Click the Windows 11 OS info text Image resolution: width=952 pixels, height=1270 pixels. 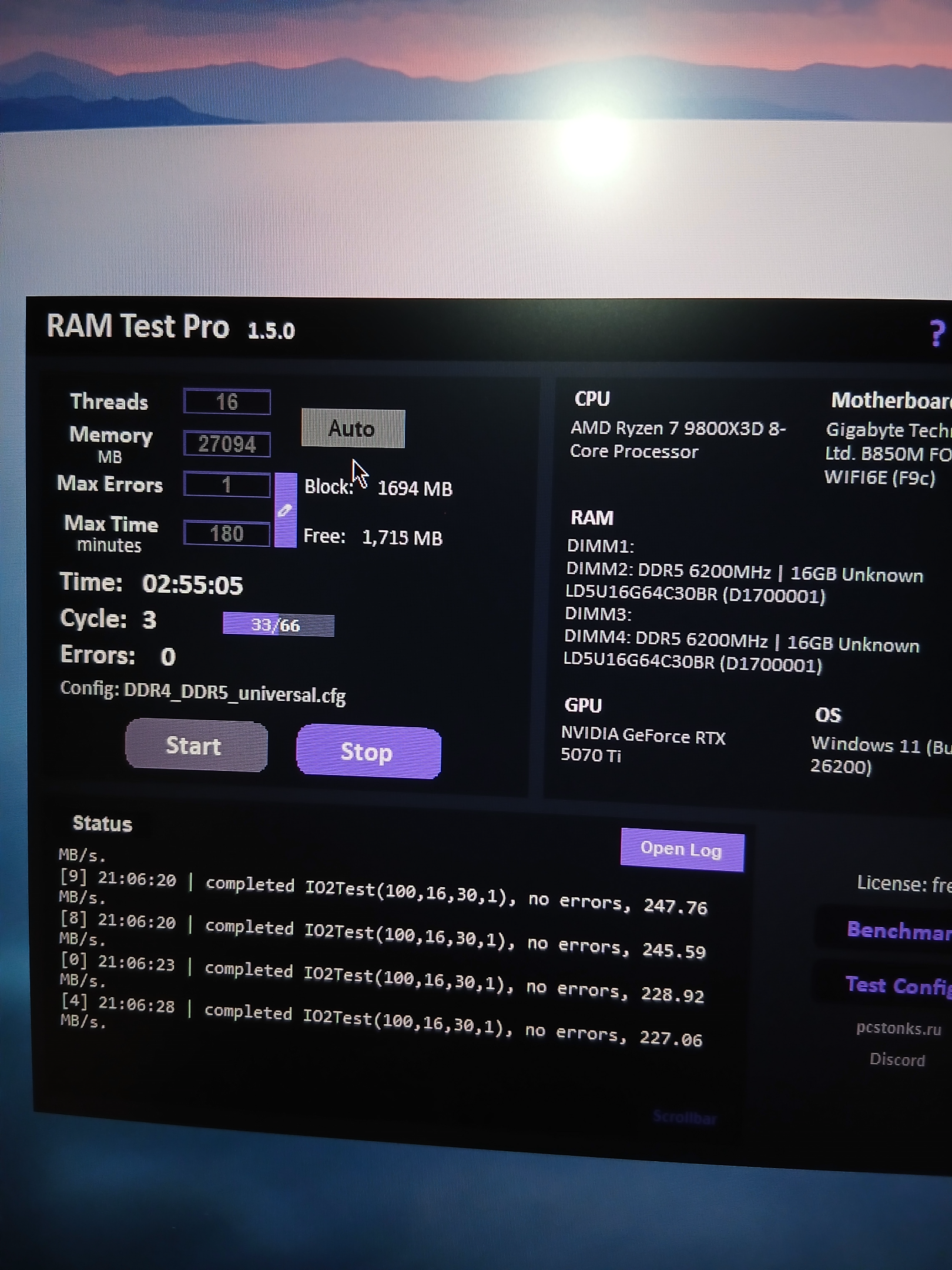(x=881, y=756)
